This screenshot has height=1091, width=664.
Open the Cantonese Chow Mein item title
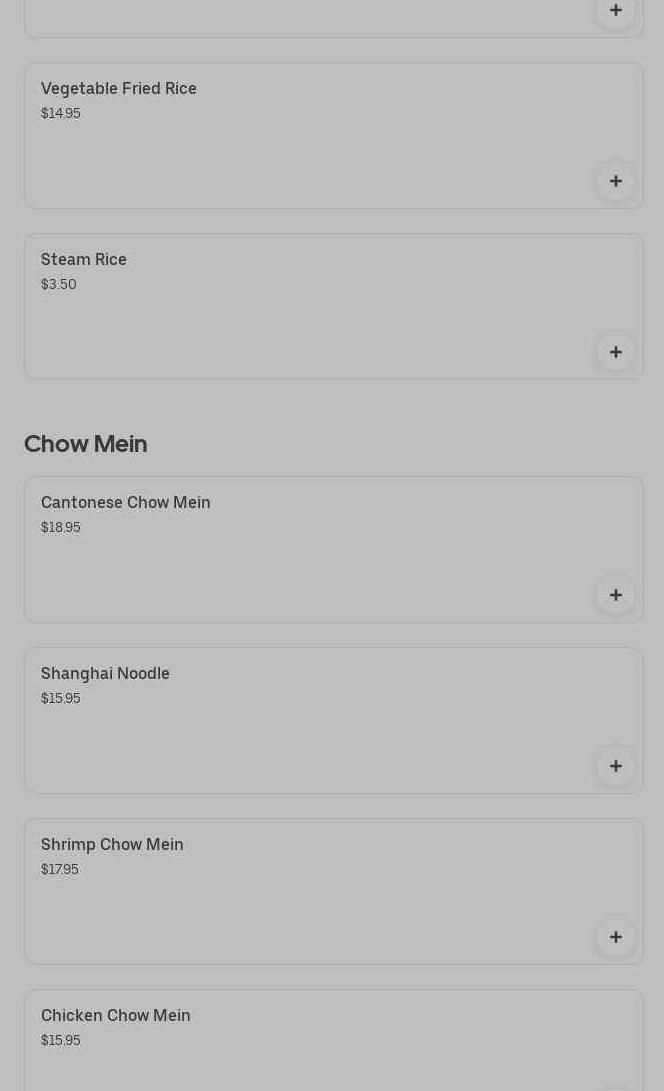126,503
